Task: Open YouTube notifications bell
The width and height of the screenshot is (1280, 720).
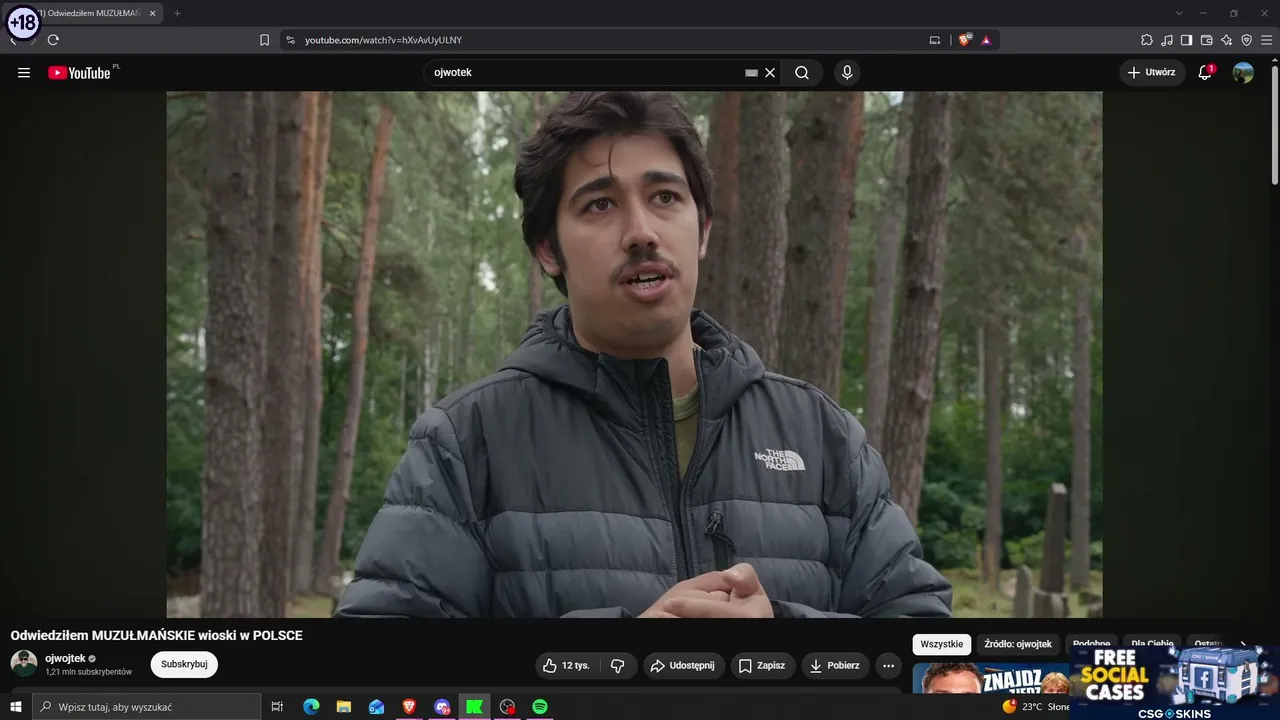Action: pyautogui.click(x=1205, y=72)
